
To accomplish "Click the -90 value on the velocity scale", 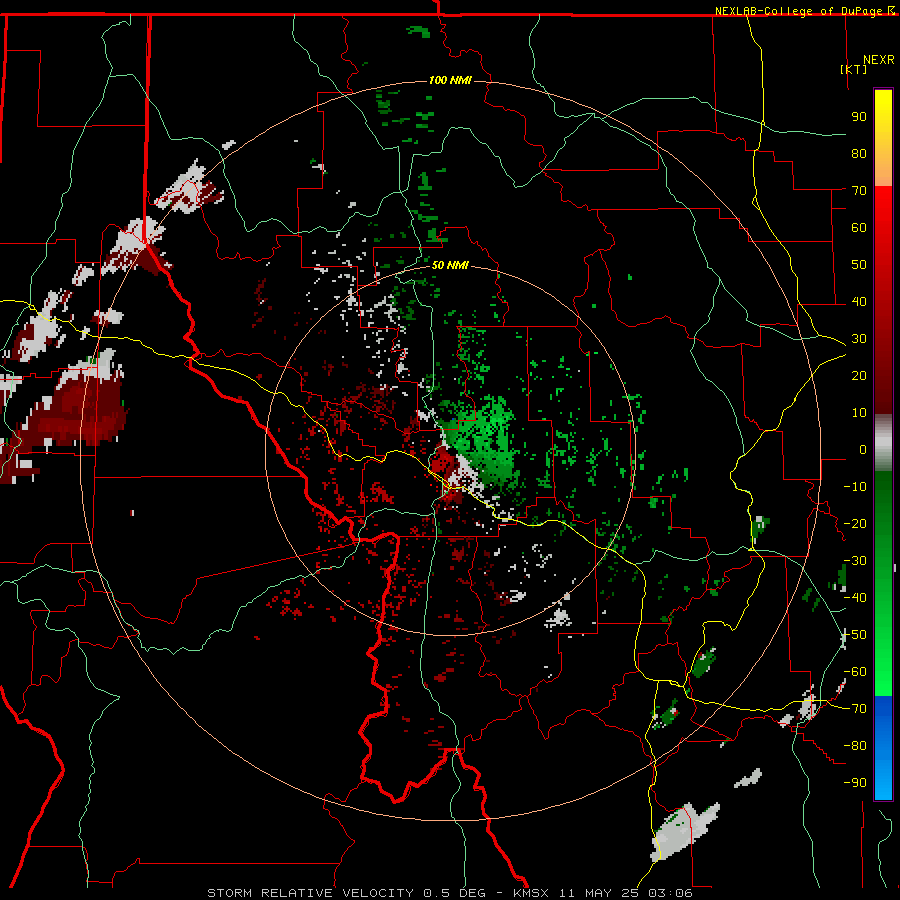I will 855,783.
